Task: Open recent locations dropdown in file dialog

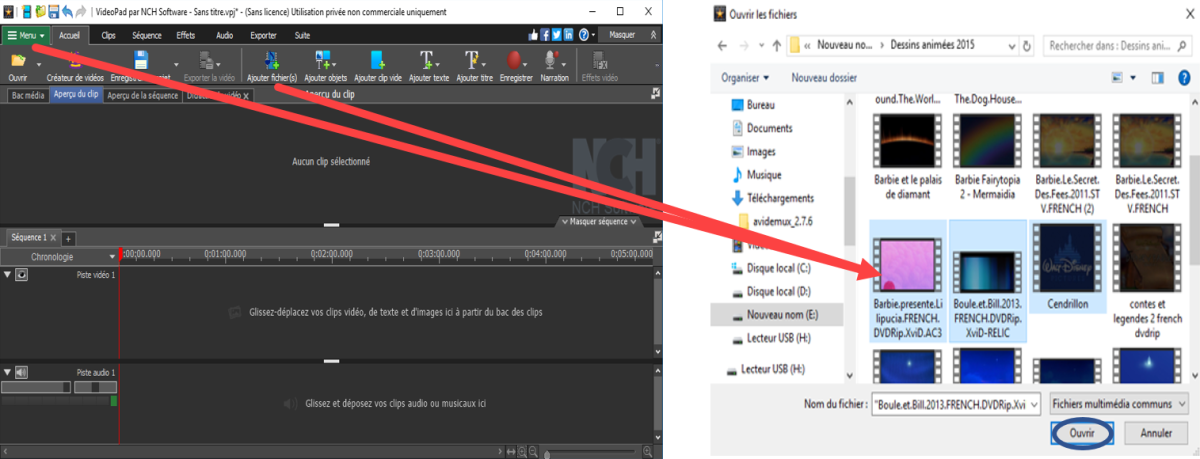Action: tap(763, 46)
